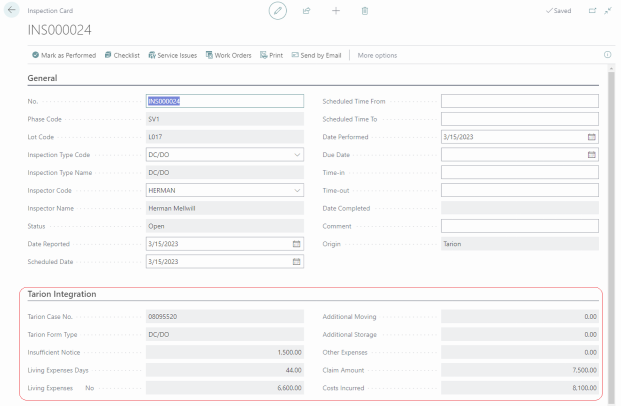Click Status value Open
The image size is (621, 406).
(225, 226)
